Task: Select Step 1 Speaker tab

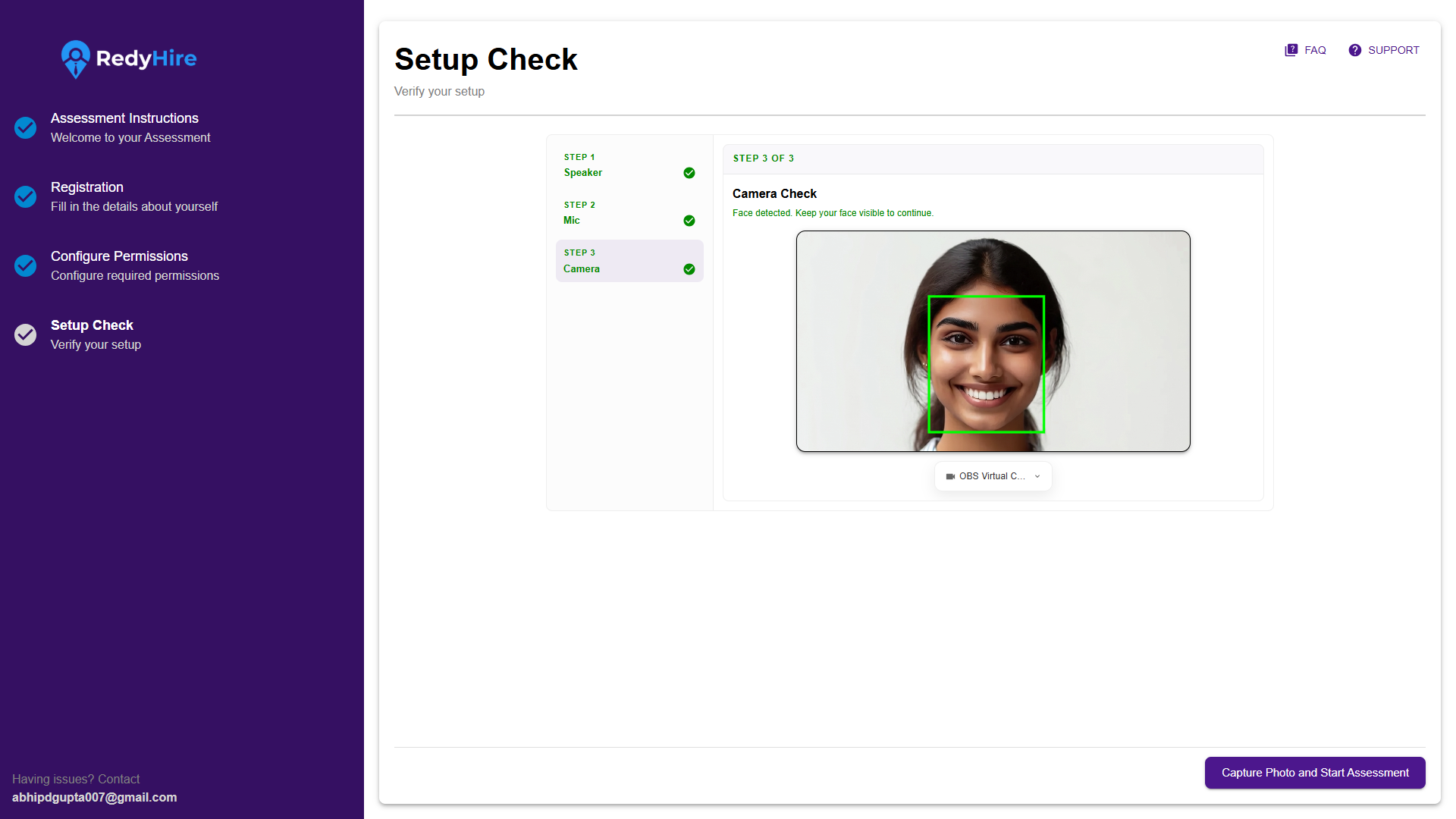Action: [x=629, y=165]
